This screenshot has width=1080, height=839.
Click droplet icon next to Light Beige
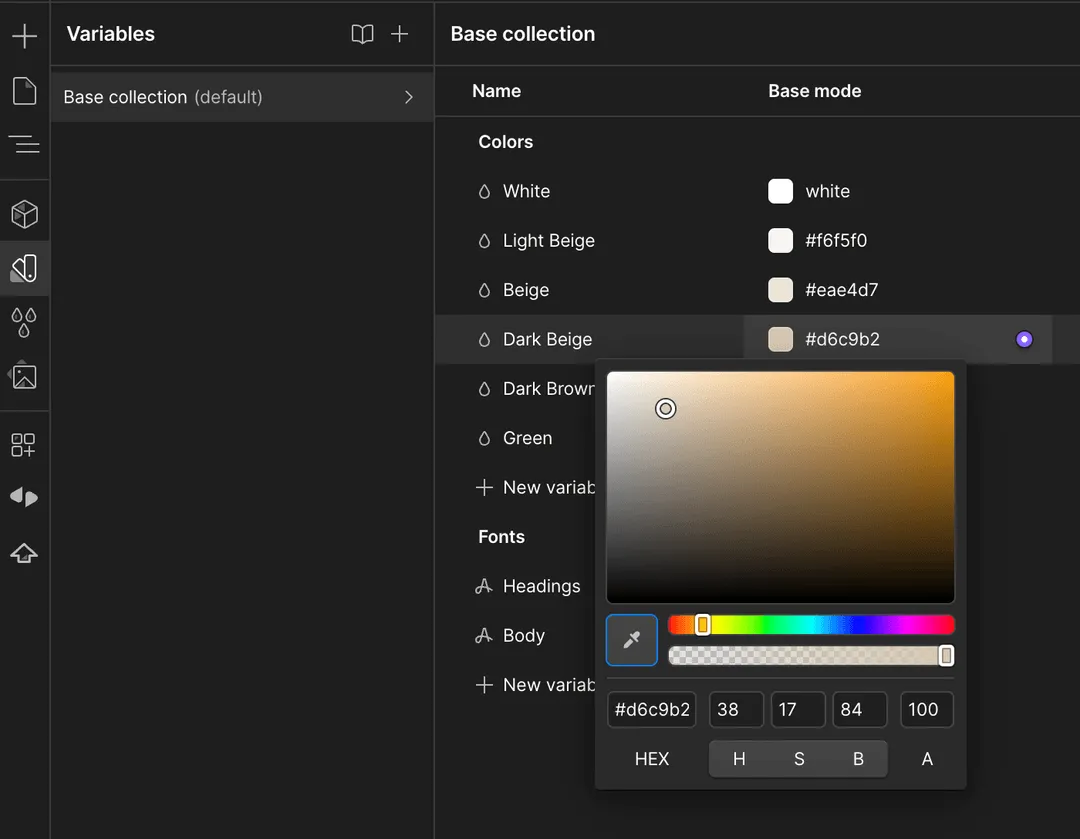click(x=484, y=241)
